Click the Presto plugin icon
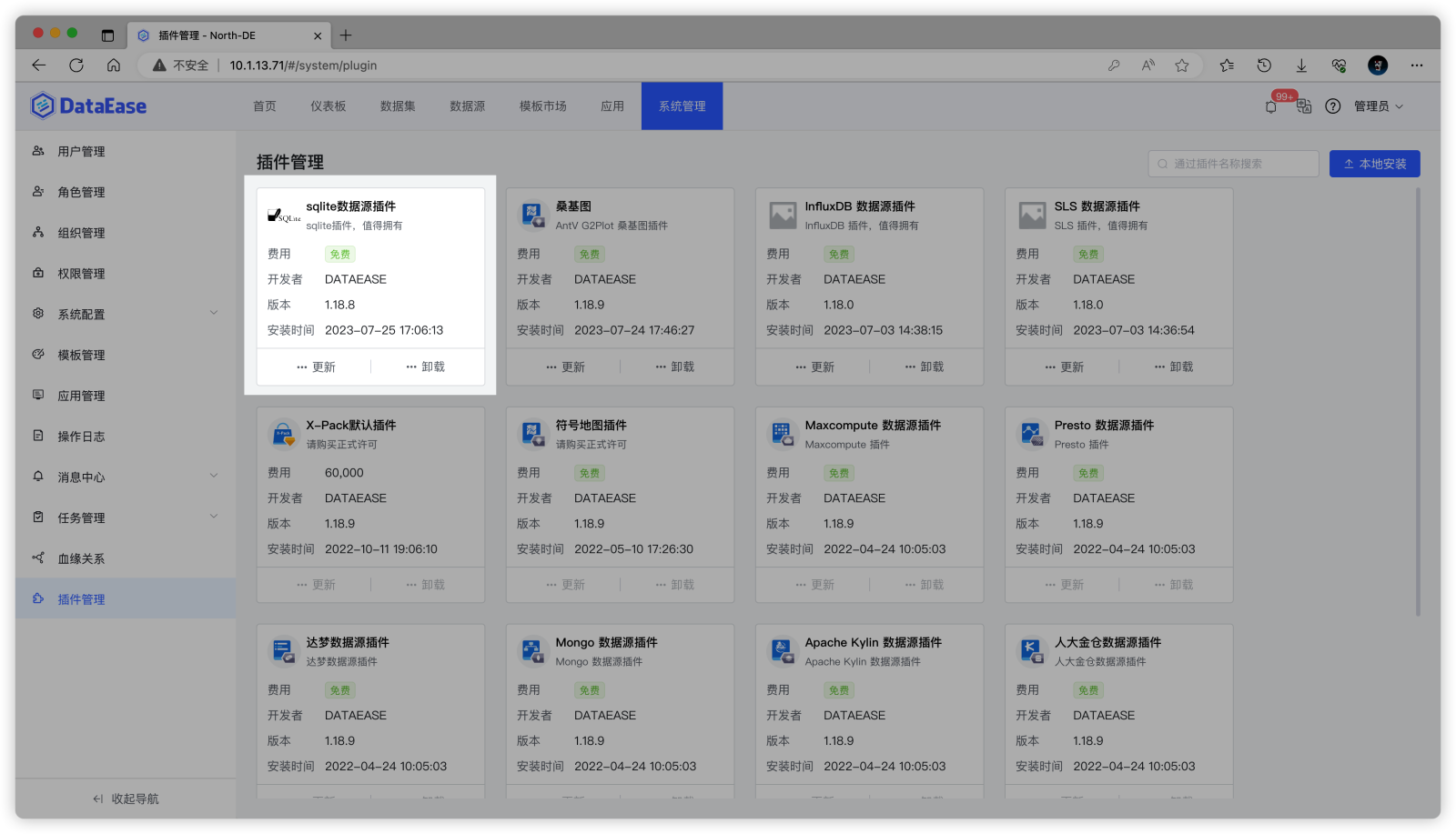 1032,434
